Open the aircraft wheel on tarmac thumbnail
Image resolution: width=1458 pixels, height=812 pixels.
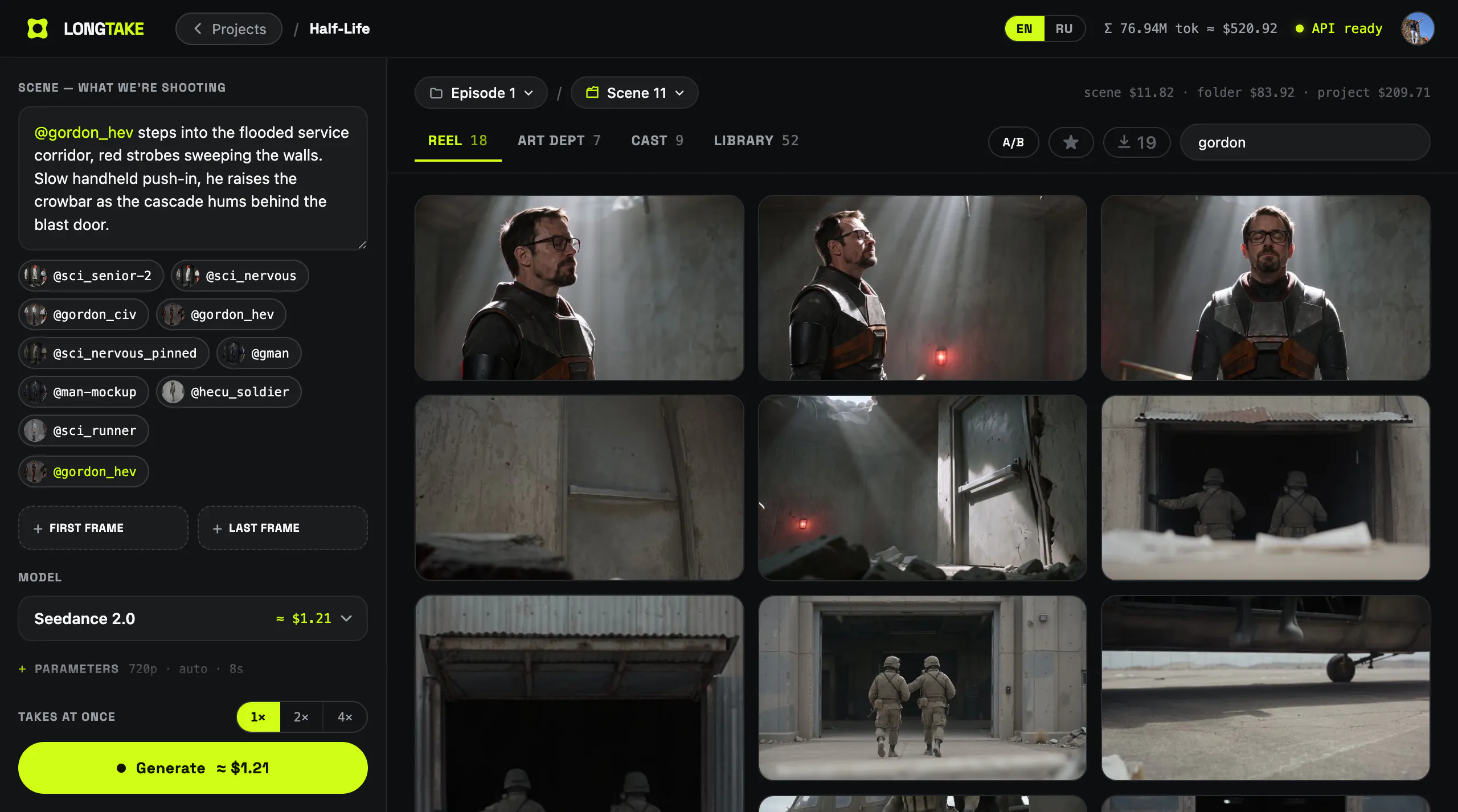pos(1265,688)
